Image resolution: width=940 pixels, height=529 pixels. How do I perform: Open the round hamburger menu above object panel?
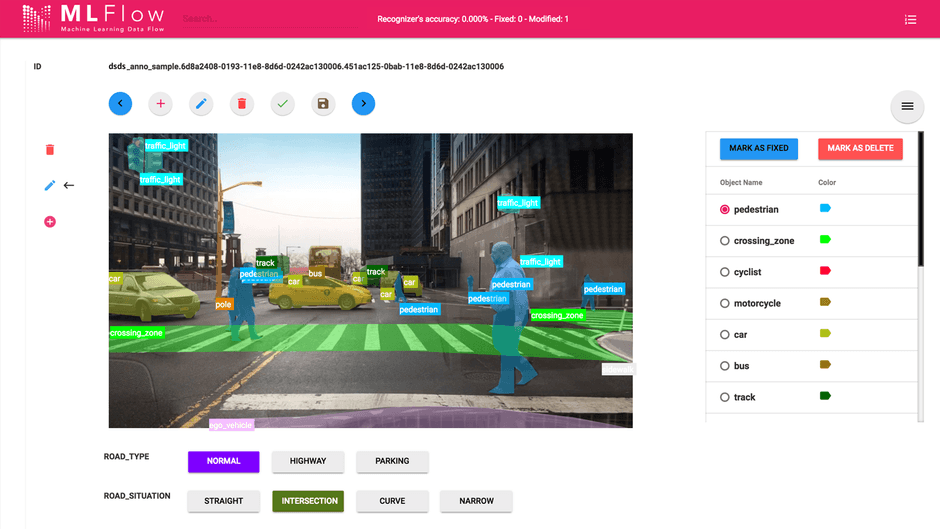pos(907,107)
